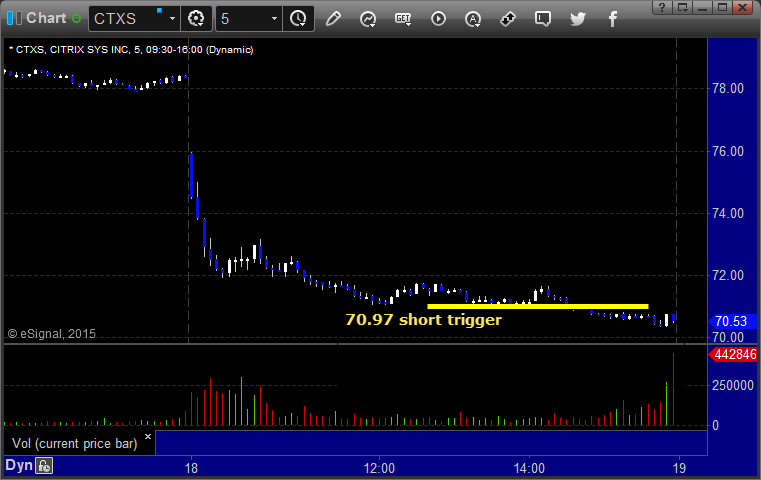The width and height of the screenshot is (761, 480).
Task: Open the symbol settings gear menu
Action: tap(196, 19)
